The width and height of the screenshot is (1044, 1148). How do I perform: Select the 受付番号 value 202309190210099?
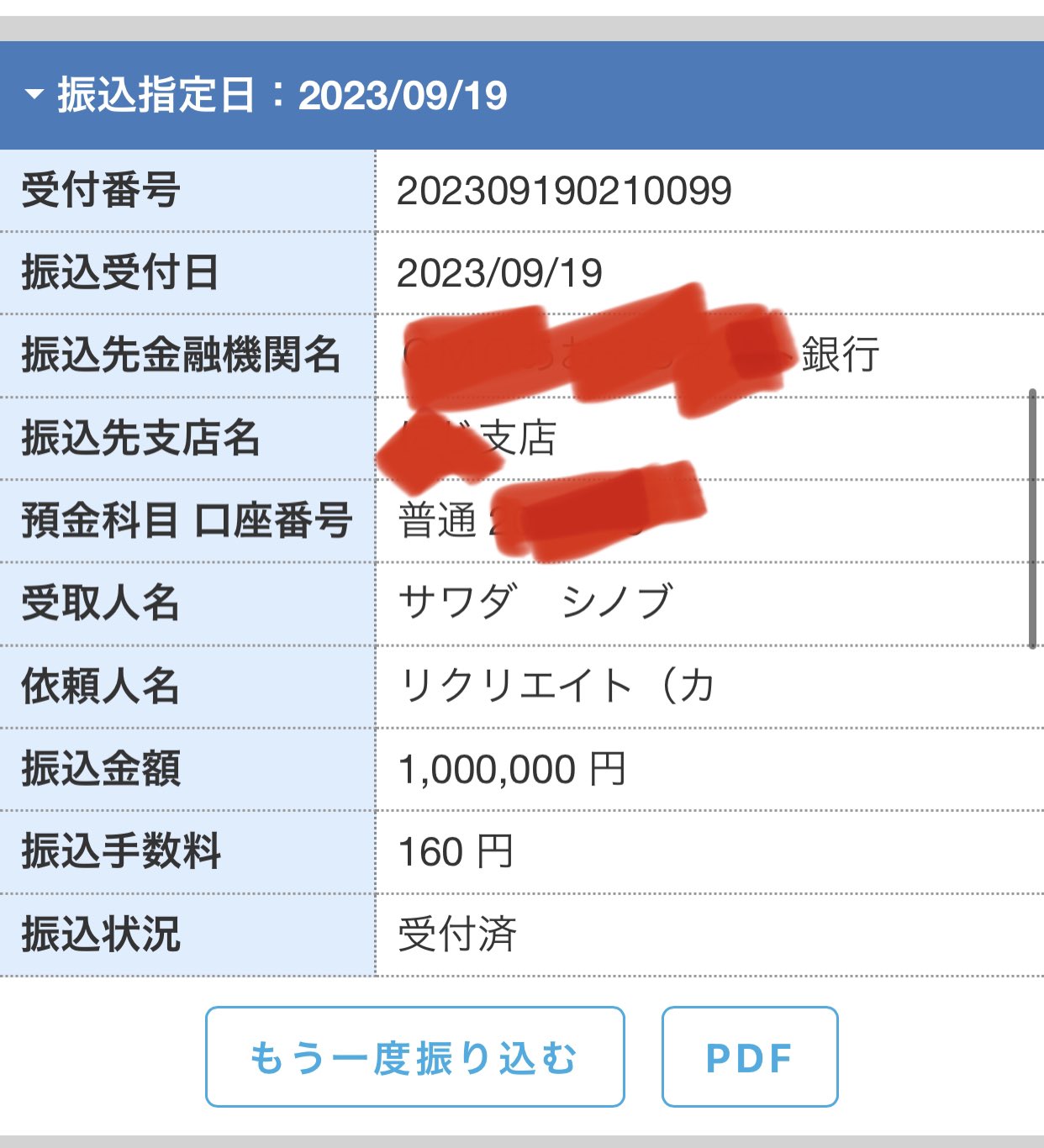(x=564, y=191)
